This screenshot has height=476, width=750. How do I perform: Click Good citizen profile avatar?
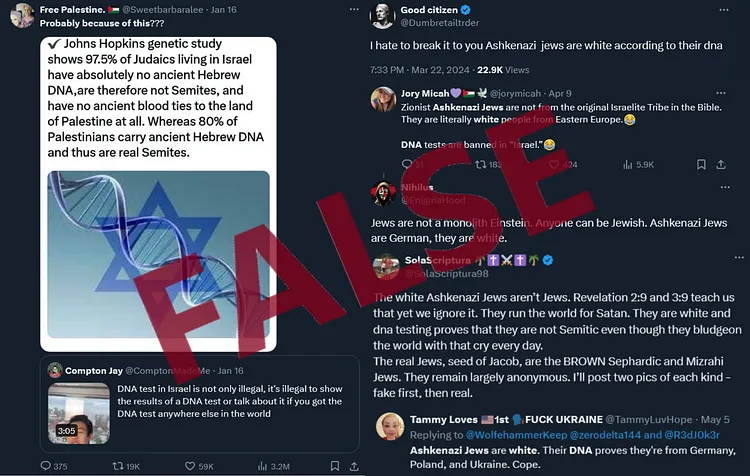pos(382,16)
